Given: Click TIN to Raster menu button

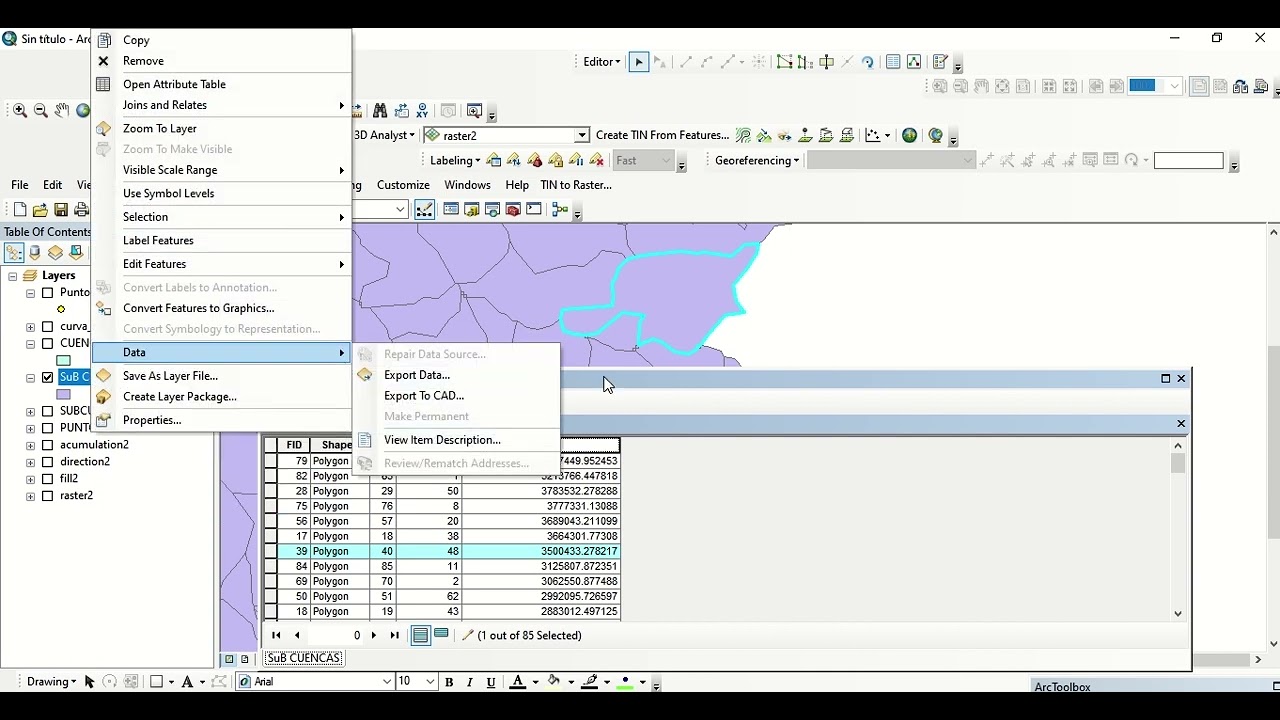Looking at the screenshot, I should pos(576,185).
